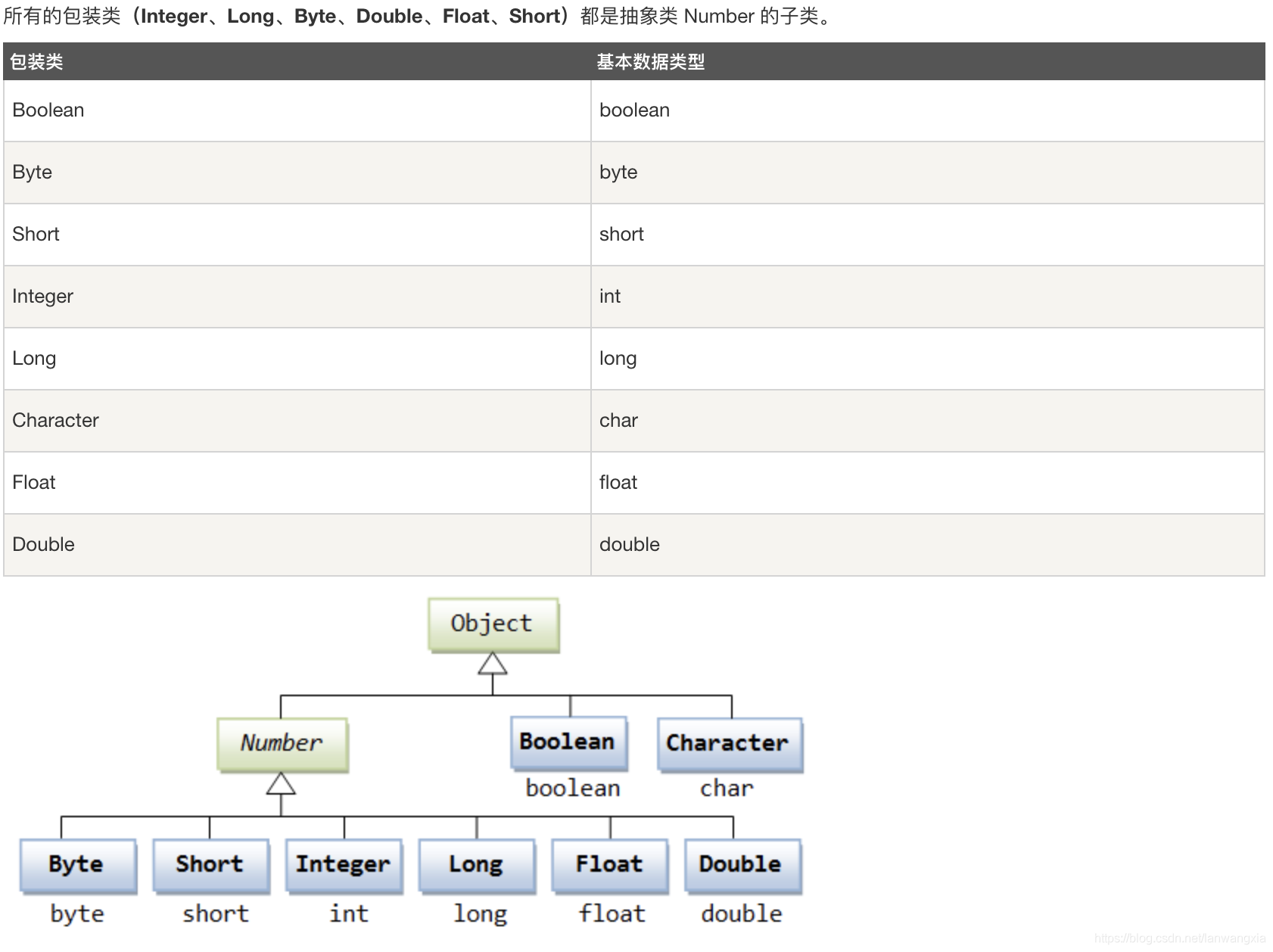Click the byte primitive cell in table
The height and width of the screenshot is (952, 1273).
pyautogui.click(x=927, y=173)
